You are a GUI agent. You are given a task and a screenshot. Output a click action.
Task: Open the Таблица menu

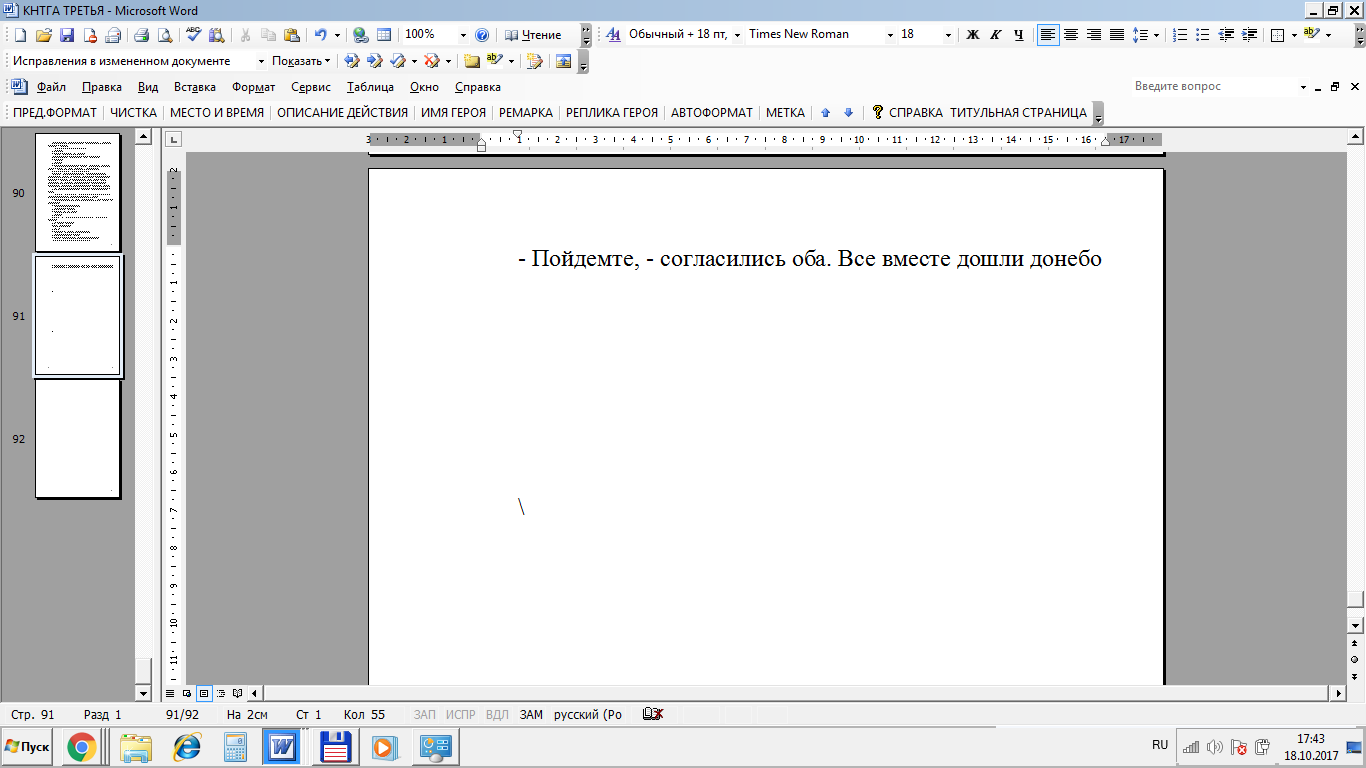(370, 87)
